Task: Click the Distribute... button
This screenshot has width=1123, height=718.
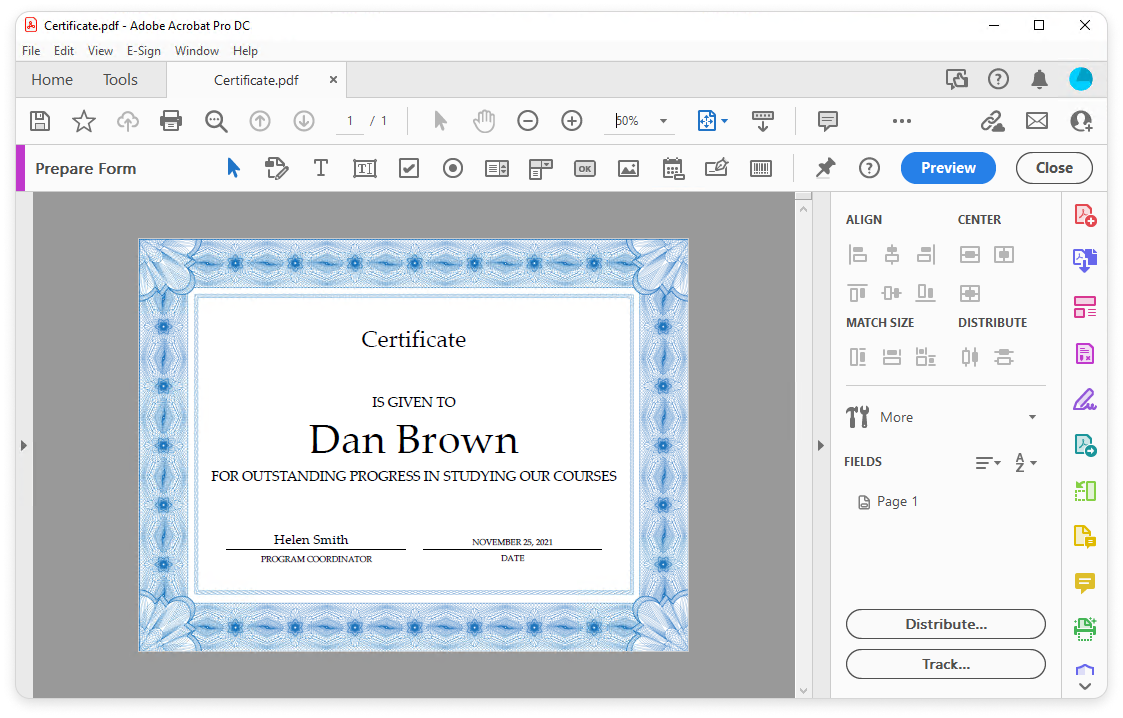Action: [x=945, y=624]
